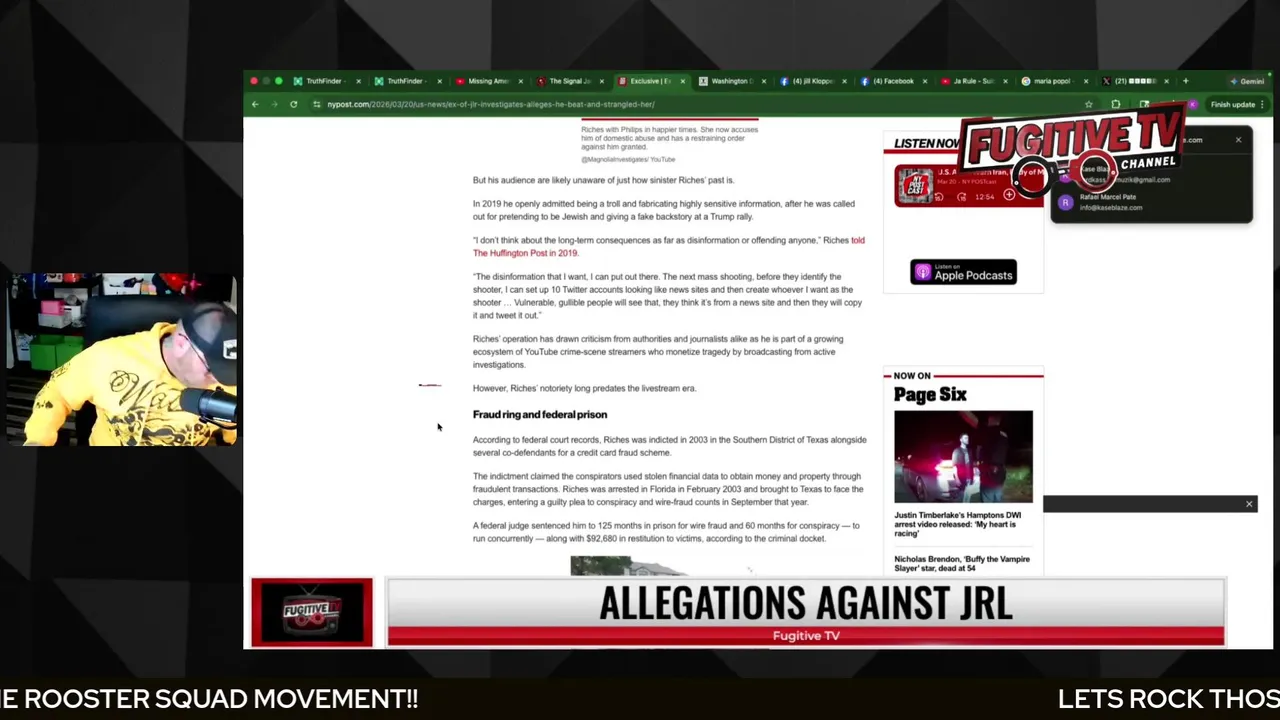This screenshot has height=720, width=1280.
Task: Select the Rafael Marcel Pate account
Action: pos(1150,202)
